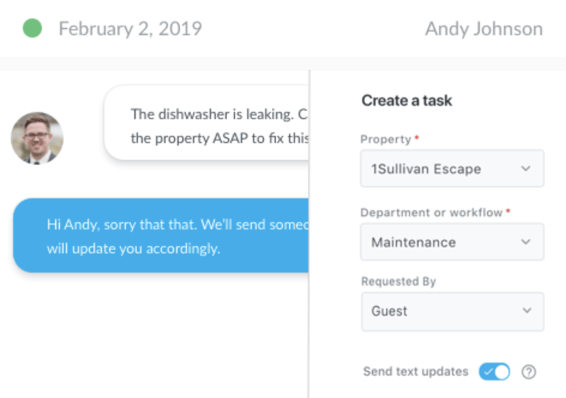Click the Andy Johnson name in header
The image size is (566, 398).
[484, 29]
